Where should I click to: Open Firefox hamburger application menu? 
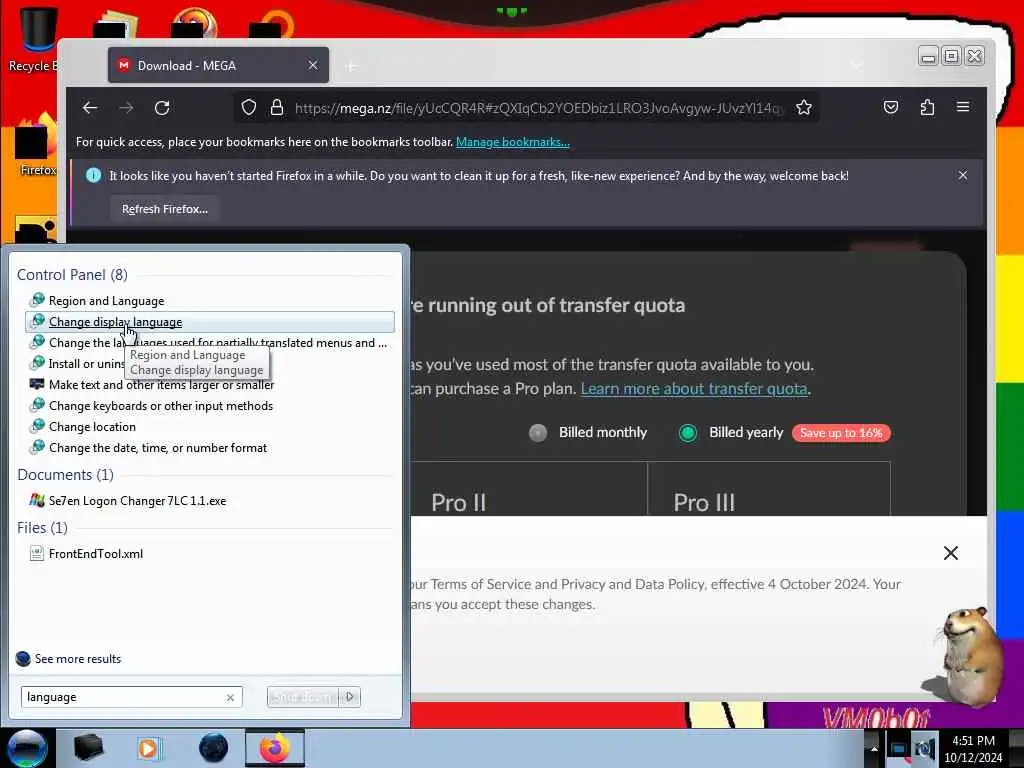(x=963, y=108)
